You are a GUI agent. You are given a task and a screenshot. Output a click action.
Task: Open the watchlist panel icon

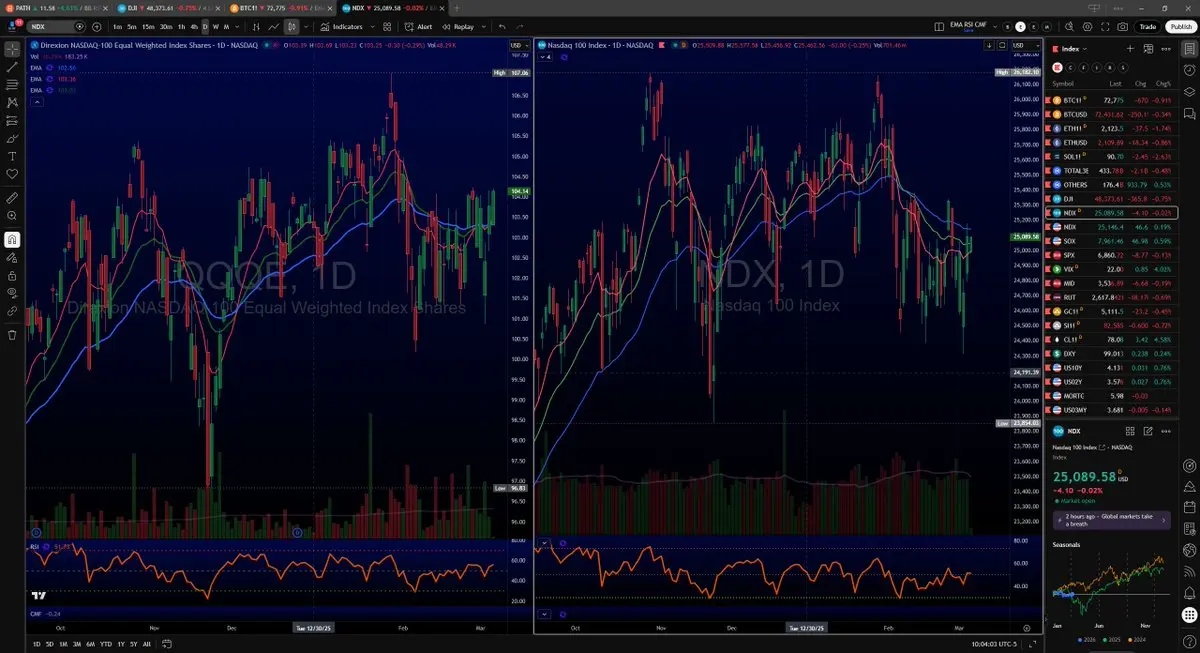pos(1189,48)
